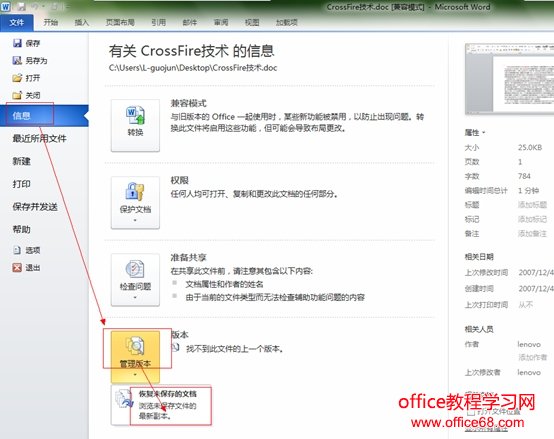Click the Word logo in title bar
The height and width of the screenshot is (439, 554).
(5, 6)
